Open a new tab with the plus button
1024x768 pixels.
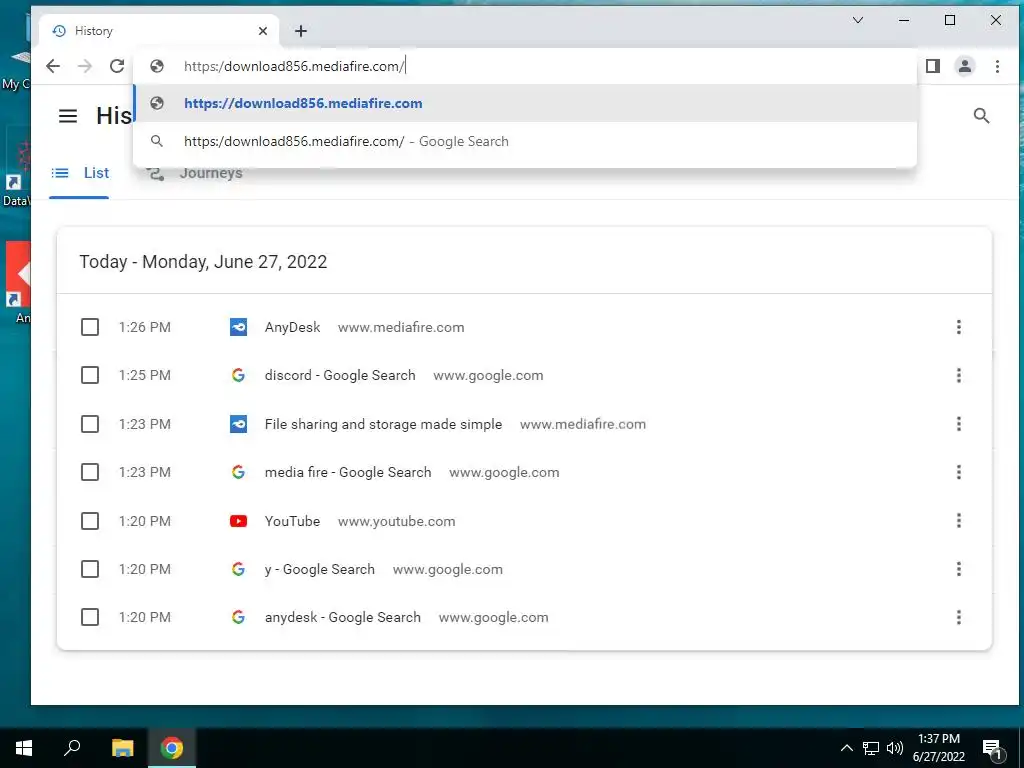tap(300, 31)
